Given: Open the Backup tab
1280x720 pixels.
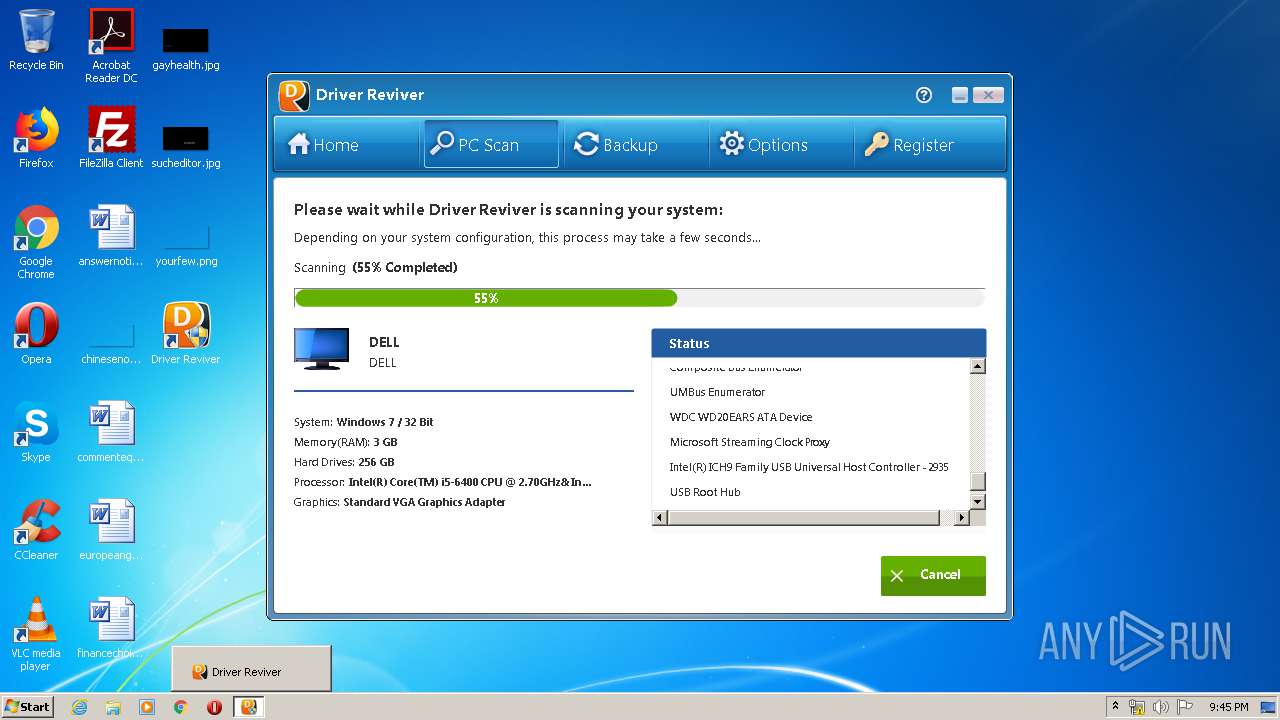Looking at the screenshot, I should pos(635,144).
